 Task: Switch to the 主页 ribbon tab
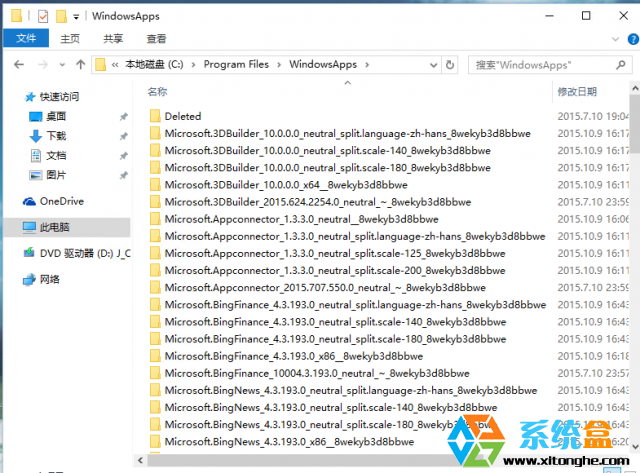tap(70, 39)
